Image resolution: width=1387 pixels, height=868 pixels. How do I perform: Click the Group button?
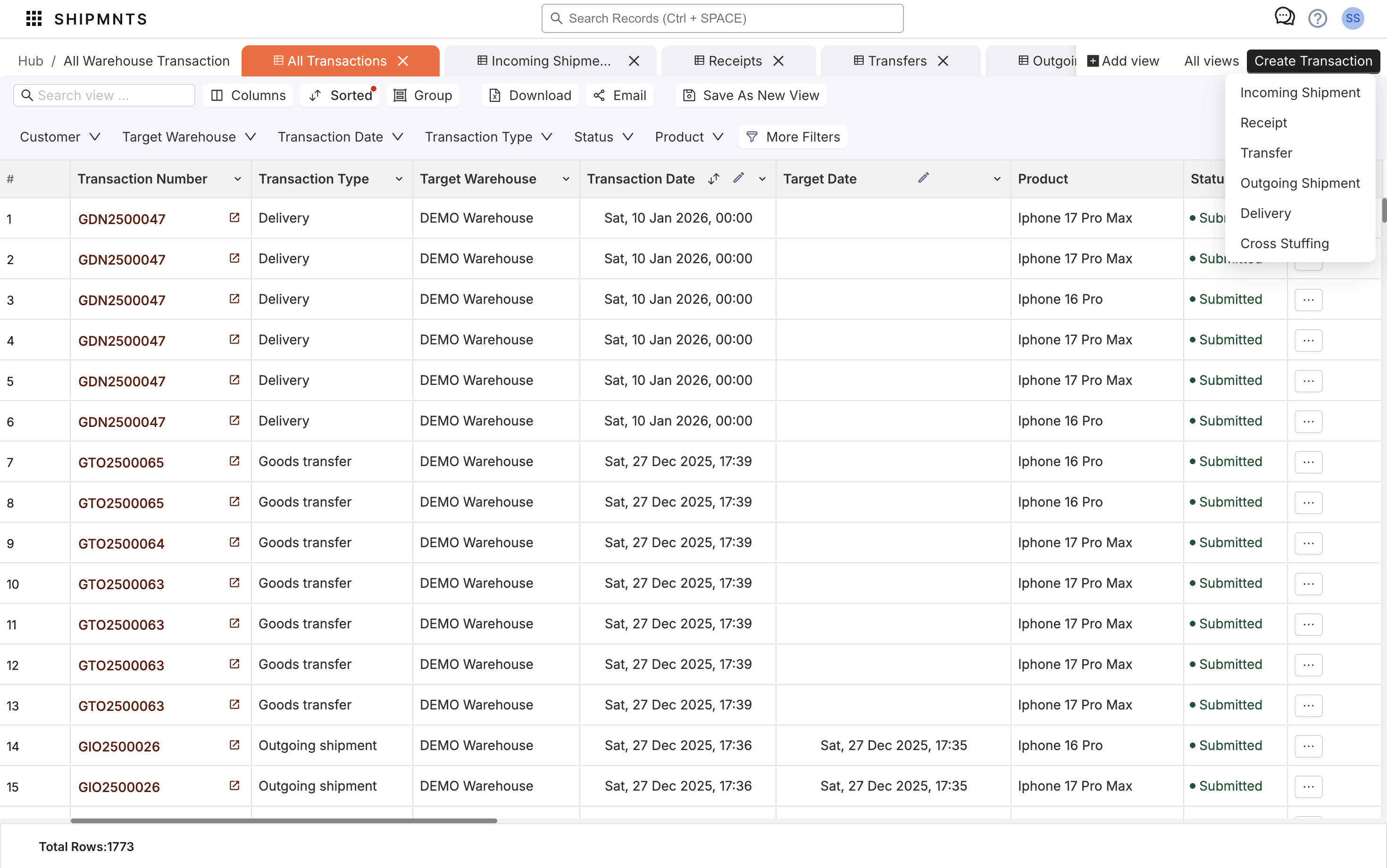point(423,95)
